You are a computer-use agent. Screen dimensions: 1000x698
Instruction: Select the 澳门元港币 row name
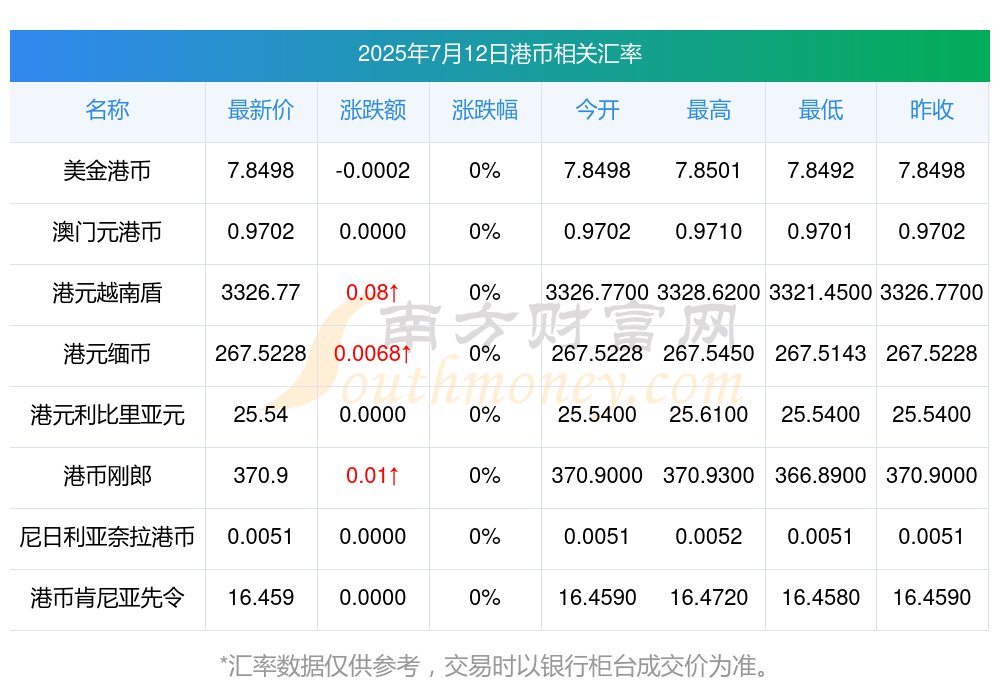point(107,232)
